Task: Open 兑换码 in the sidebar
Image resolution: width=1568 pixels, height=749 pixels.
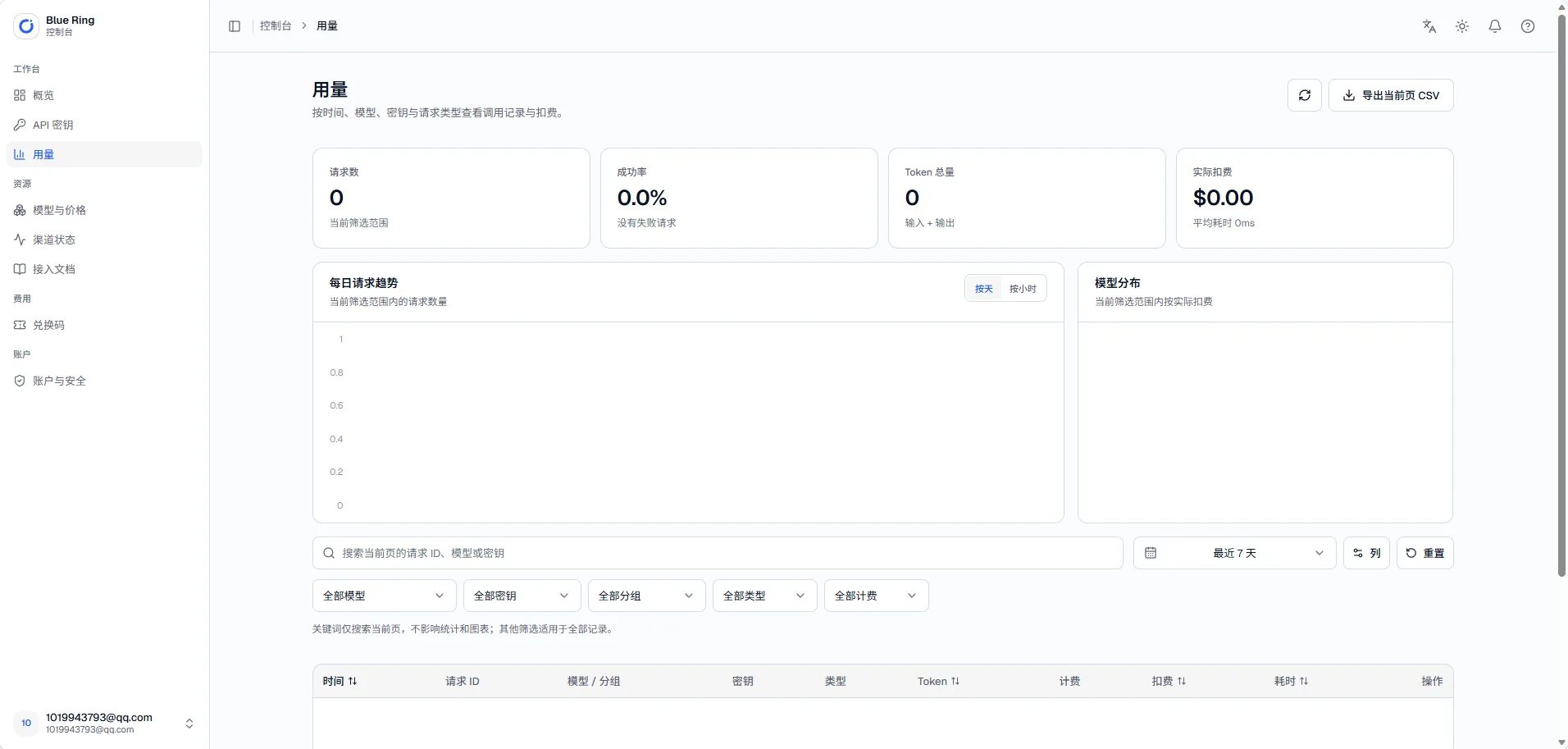Action: [104, 325]
